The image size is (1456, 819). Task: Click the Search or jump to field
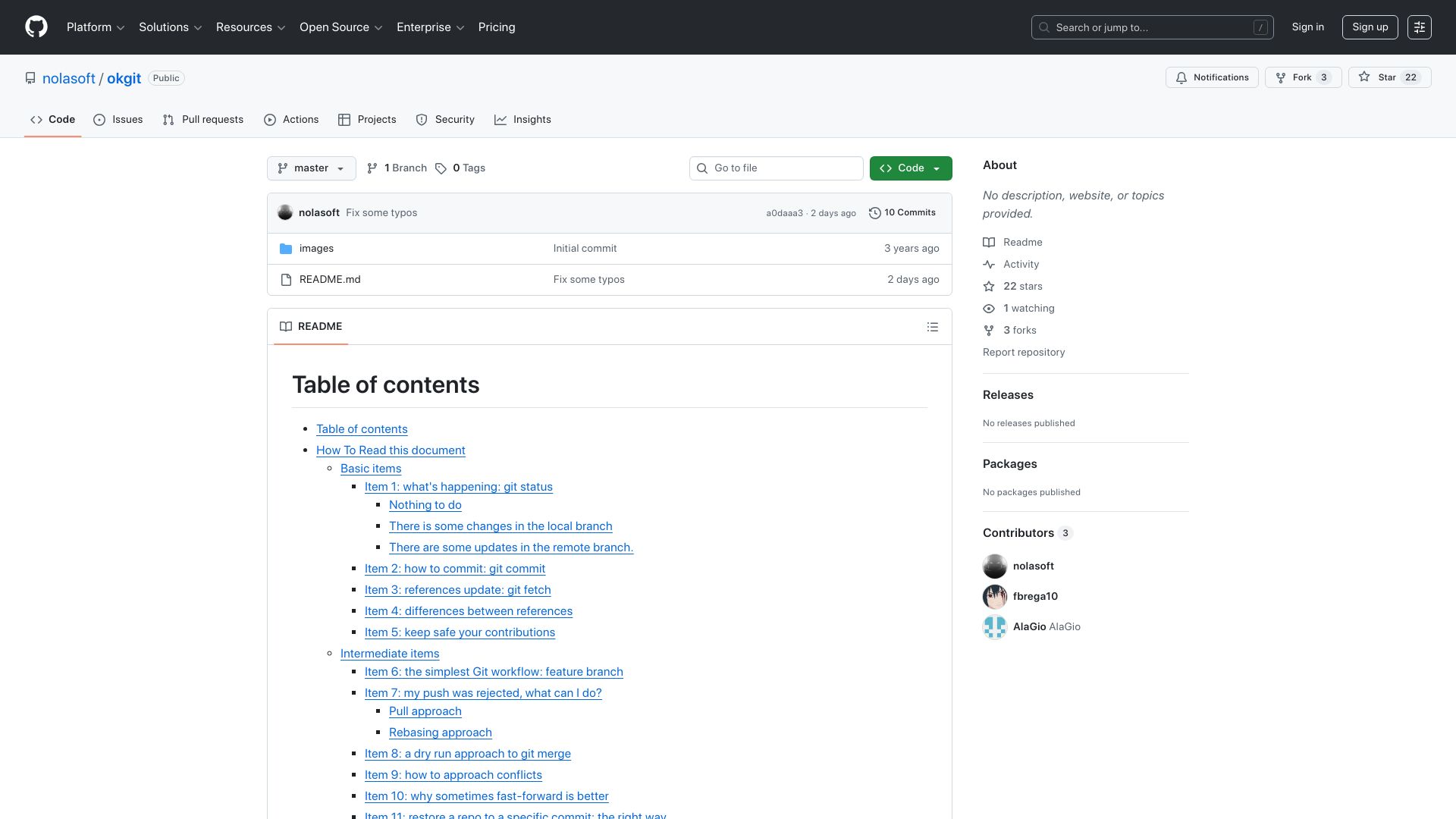[x=1153, y=27]
